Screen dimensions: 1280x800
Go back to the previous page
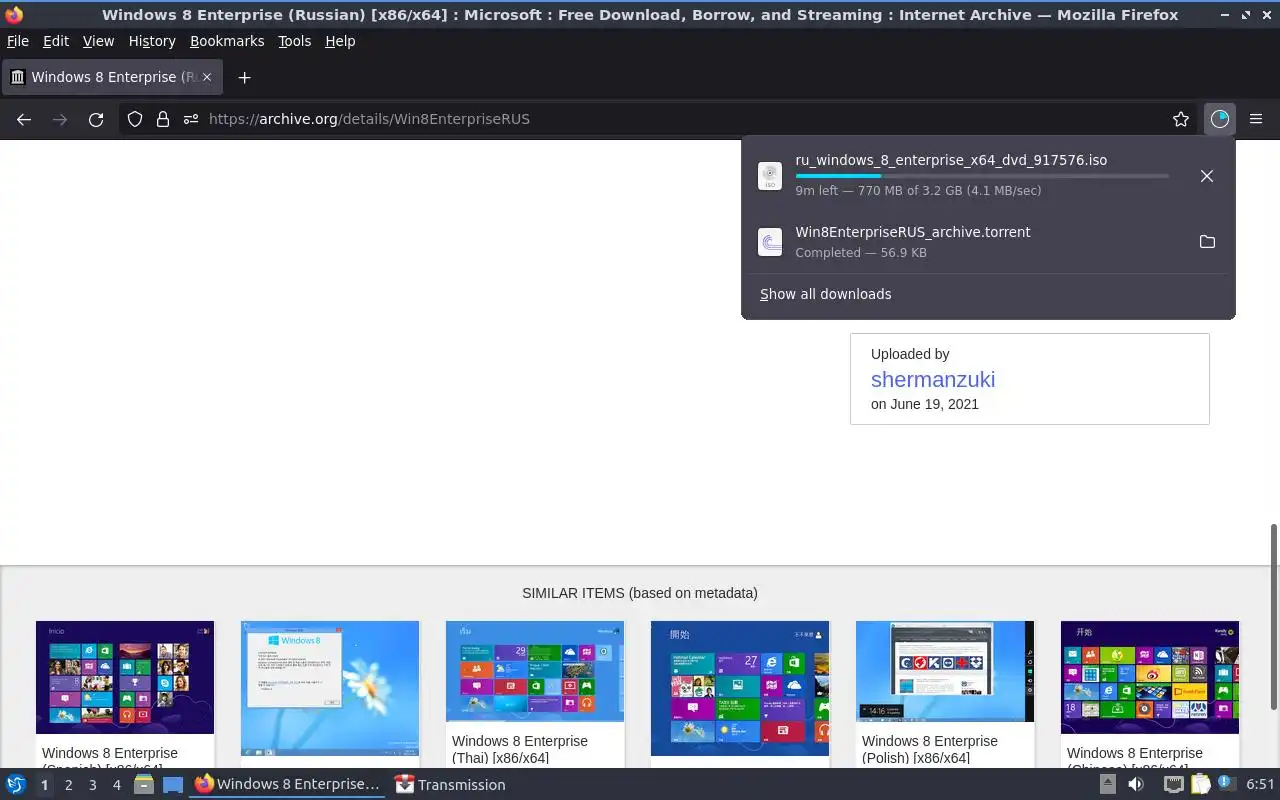(24, 119)
